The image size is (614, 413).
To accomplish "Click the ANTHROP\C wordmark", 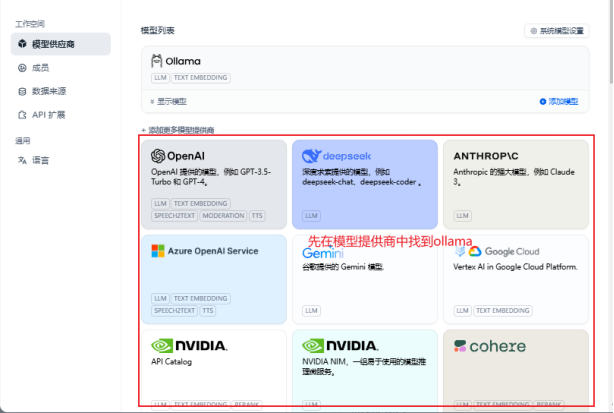I will (486, 156).
